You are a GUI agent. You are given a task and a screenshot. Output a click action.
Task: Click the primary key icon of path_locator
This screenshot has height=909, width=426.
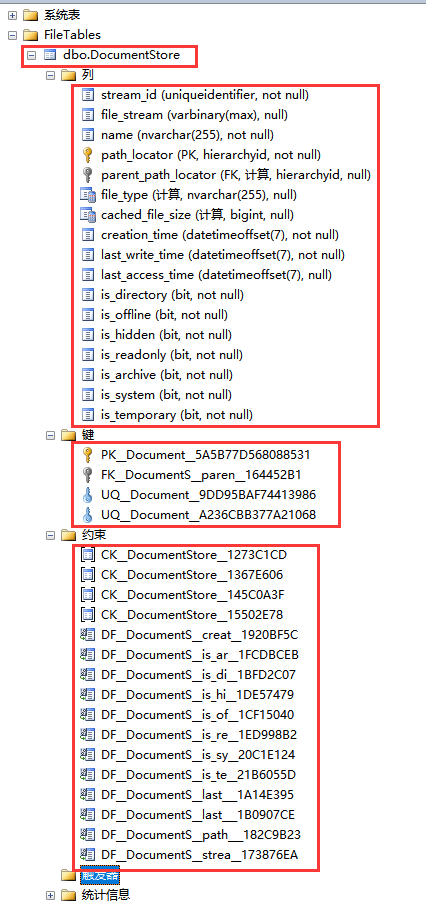tap(88, 155)
